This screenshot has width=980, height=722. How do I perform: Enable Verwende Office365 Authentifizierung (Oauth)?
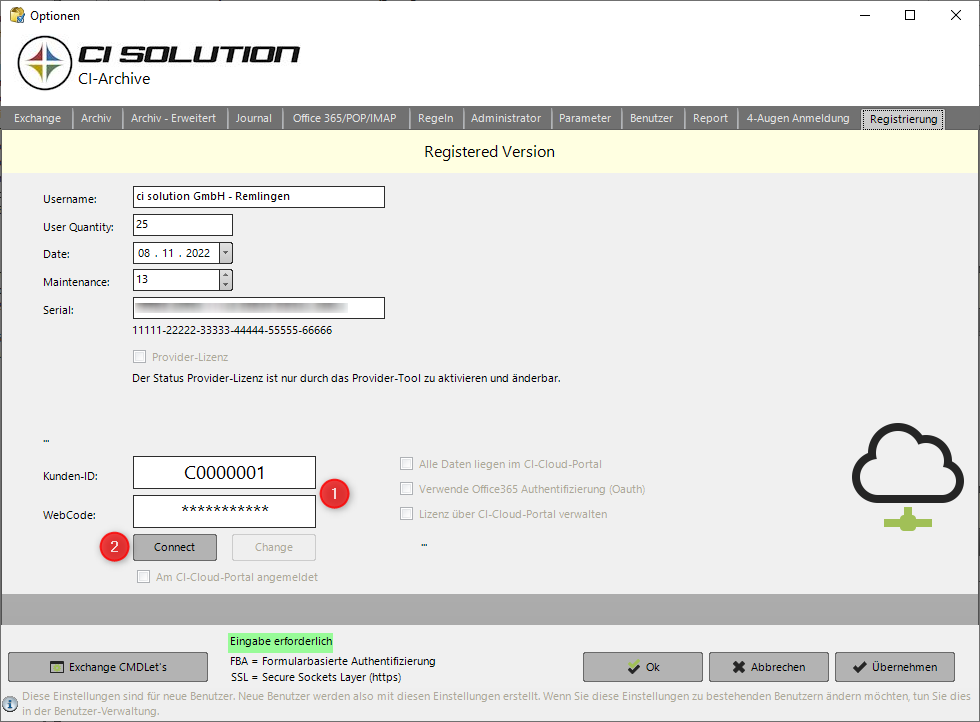(406, 489)
